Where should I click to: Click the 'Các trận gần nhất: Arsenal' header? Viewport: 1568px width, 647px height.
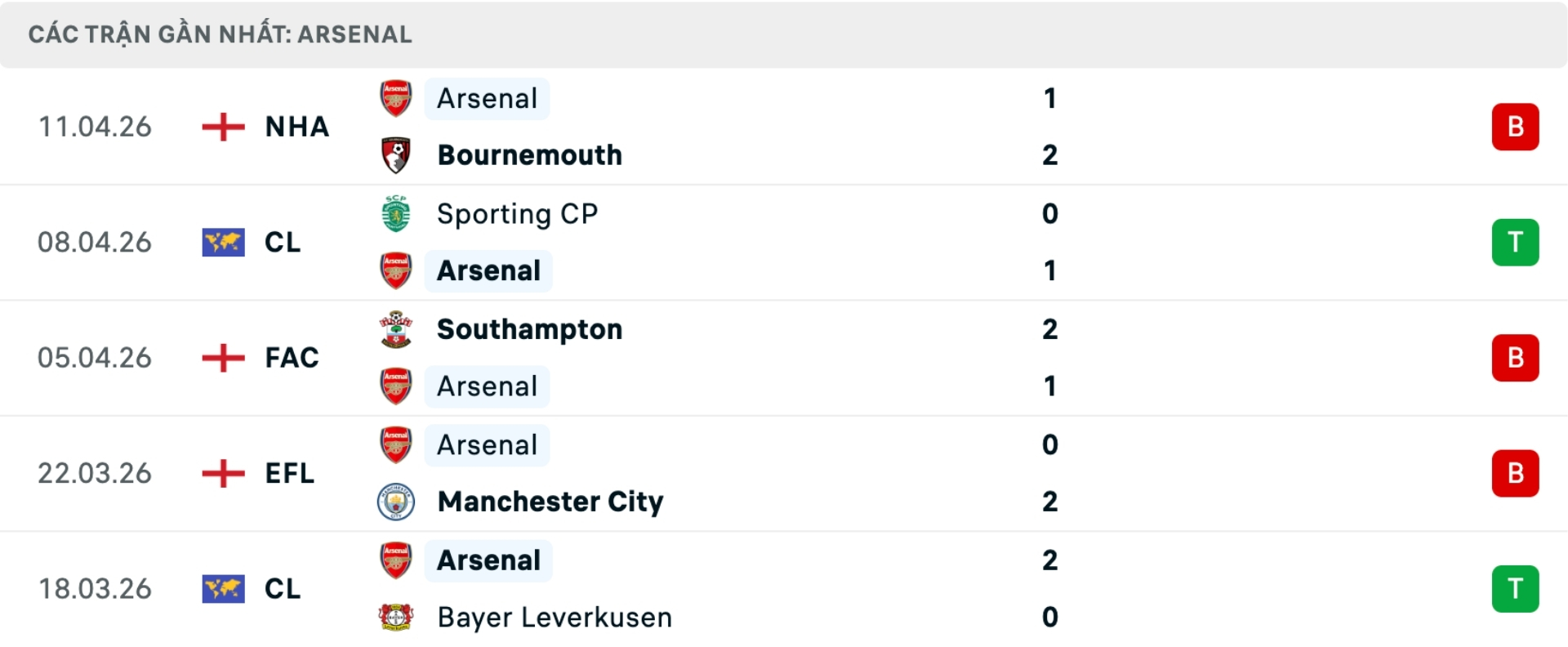(220, 34)
